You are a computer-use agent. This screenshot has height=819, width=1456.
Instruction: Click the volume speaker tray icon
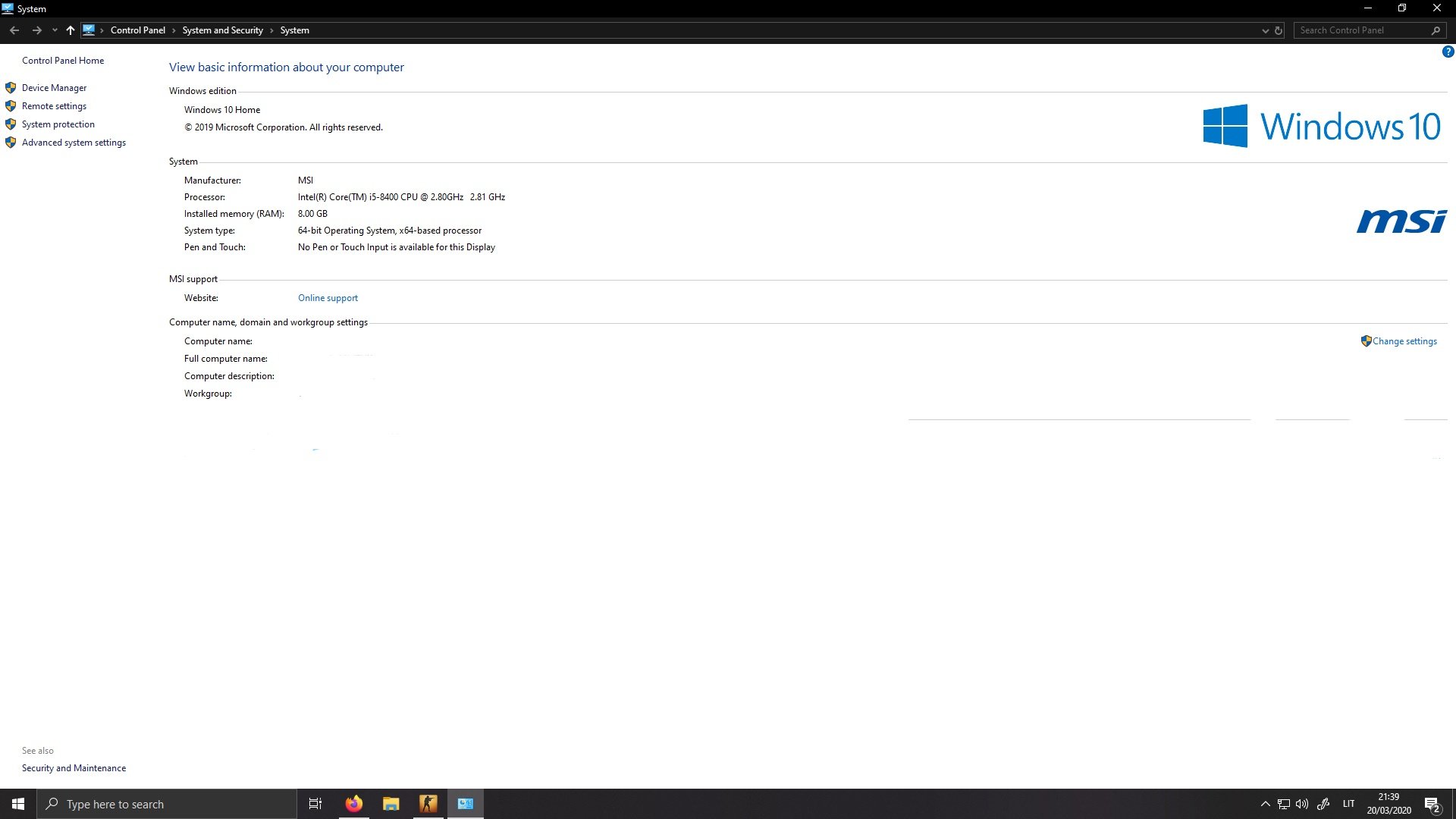1302,804
